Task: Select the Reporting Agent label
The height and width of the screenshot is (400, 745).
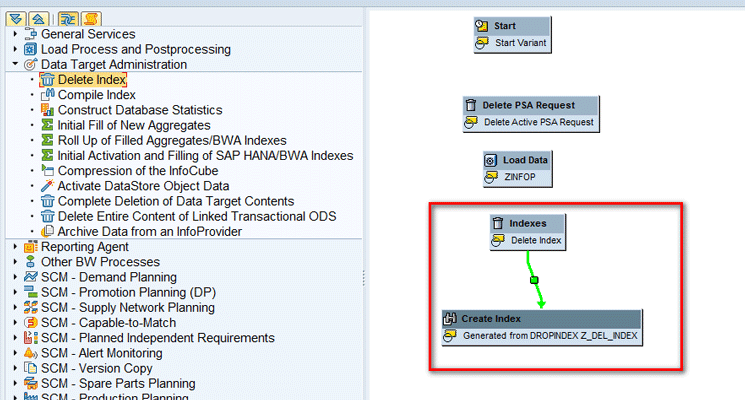Action: tap(85, 247)
